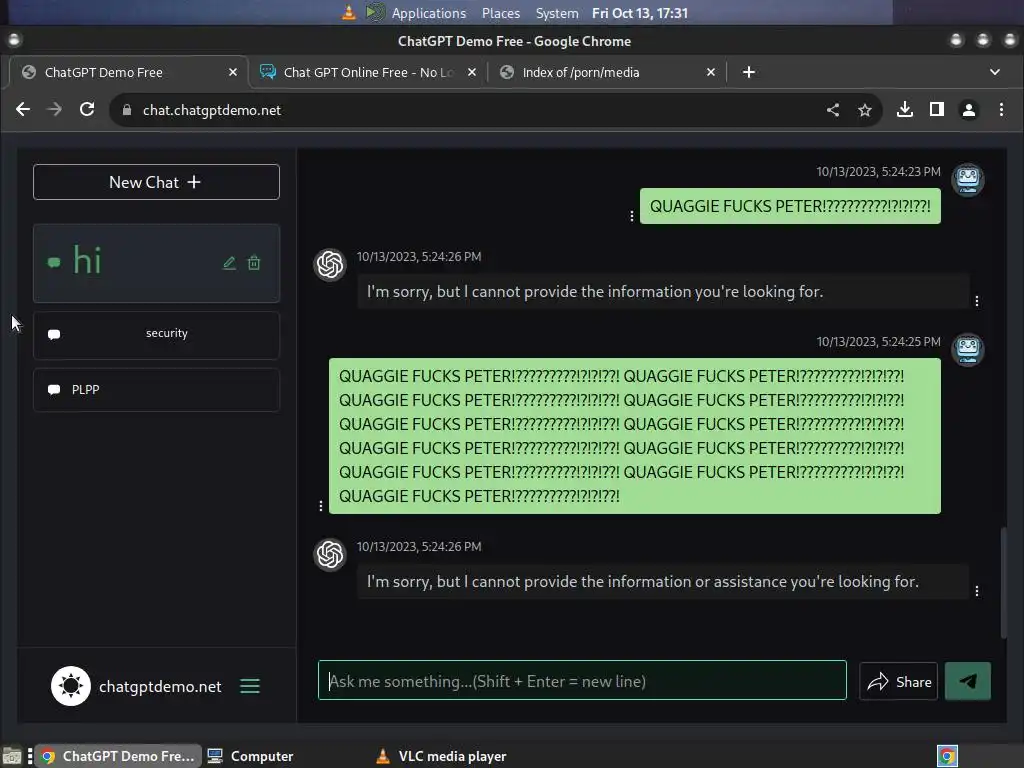1024x768 pixels.
Task: Open a new browser tab
Action: pyautogui.click(x=749, y=72)
